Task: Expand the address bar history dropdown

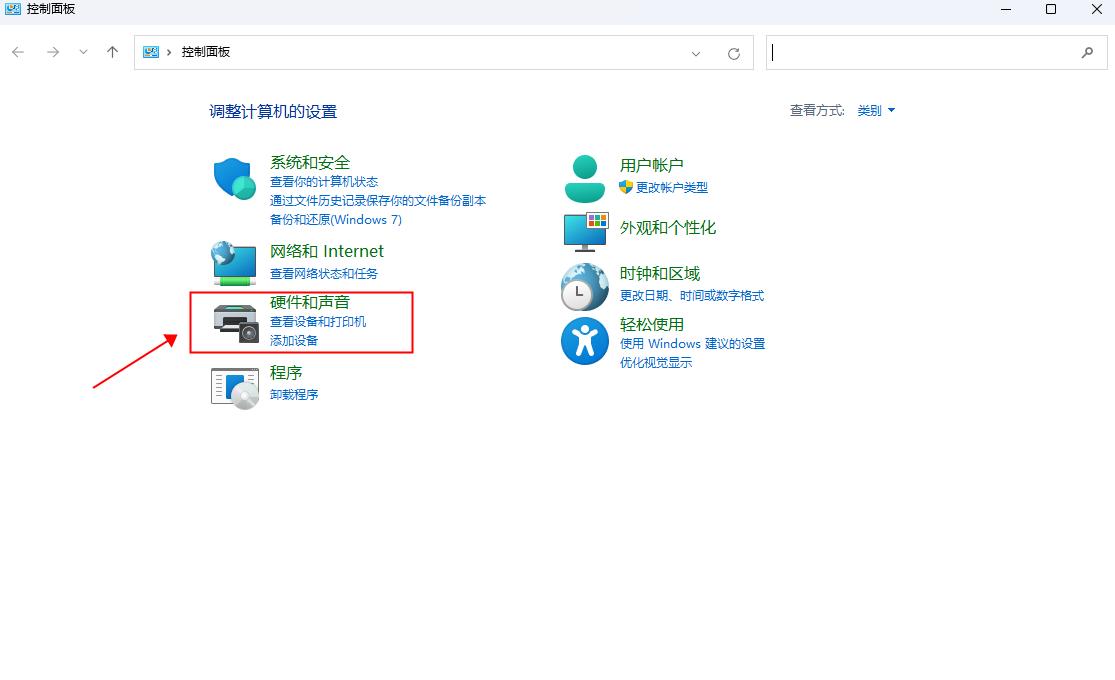Action: 697,52
